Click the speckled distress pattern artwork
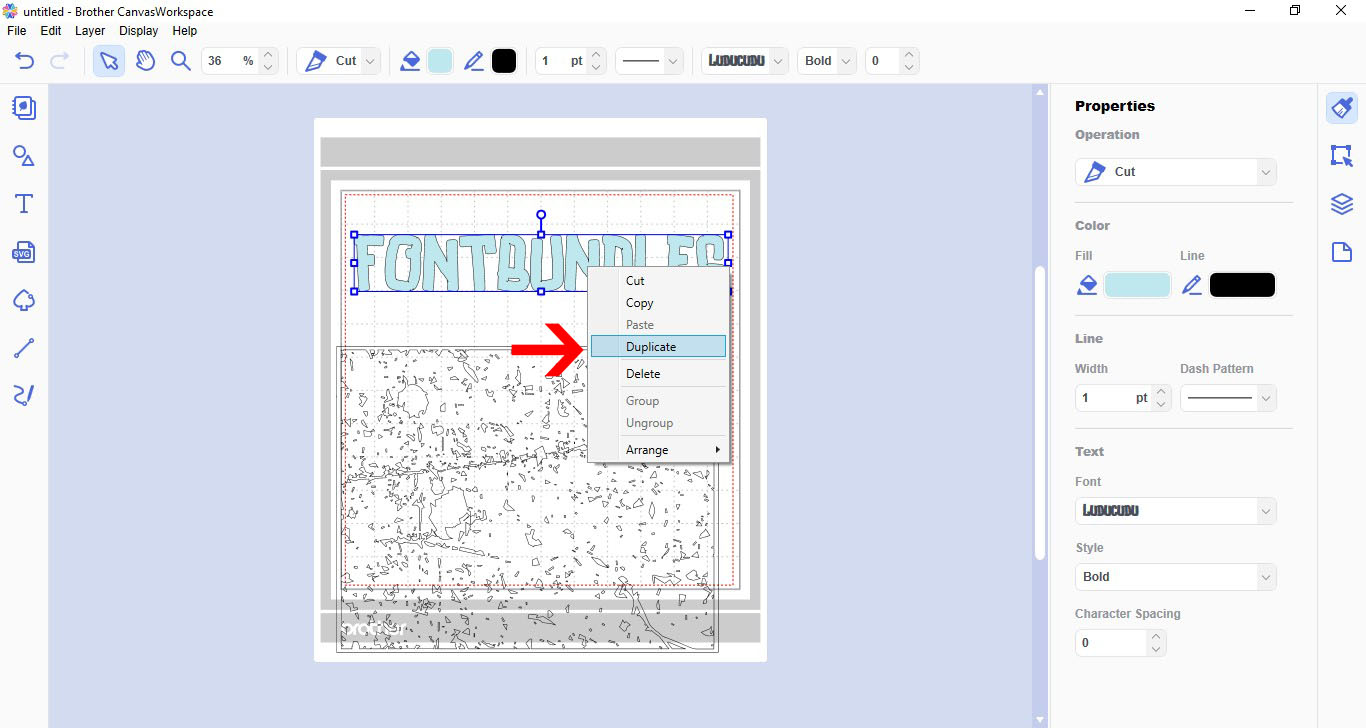 (528, 500)
